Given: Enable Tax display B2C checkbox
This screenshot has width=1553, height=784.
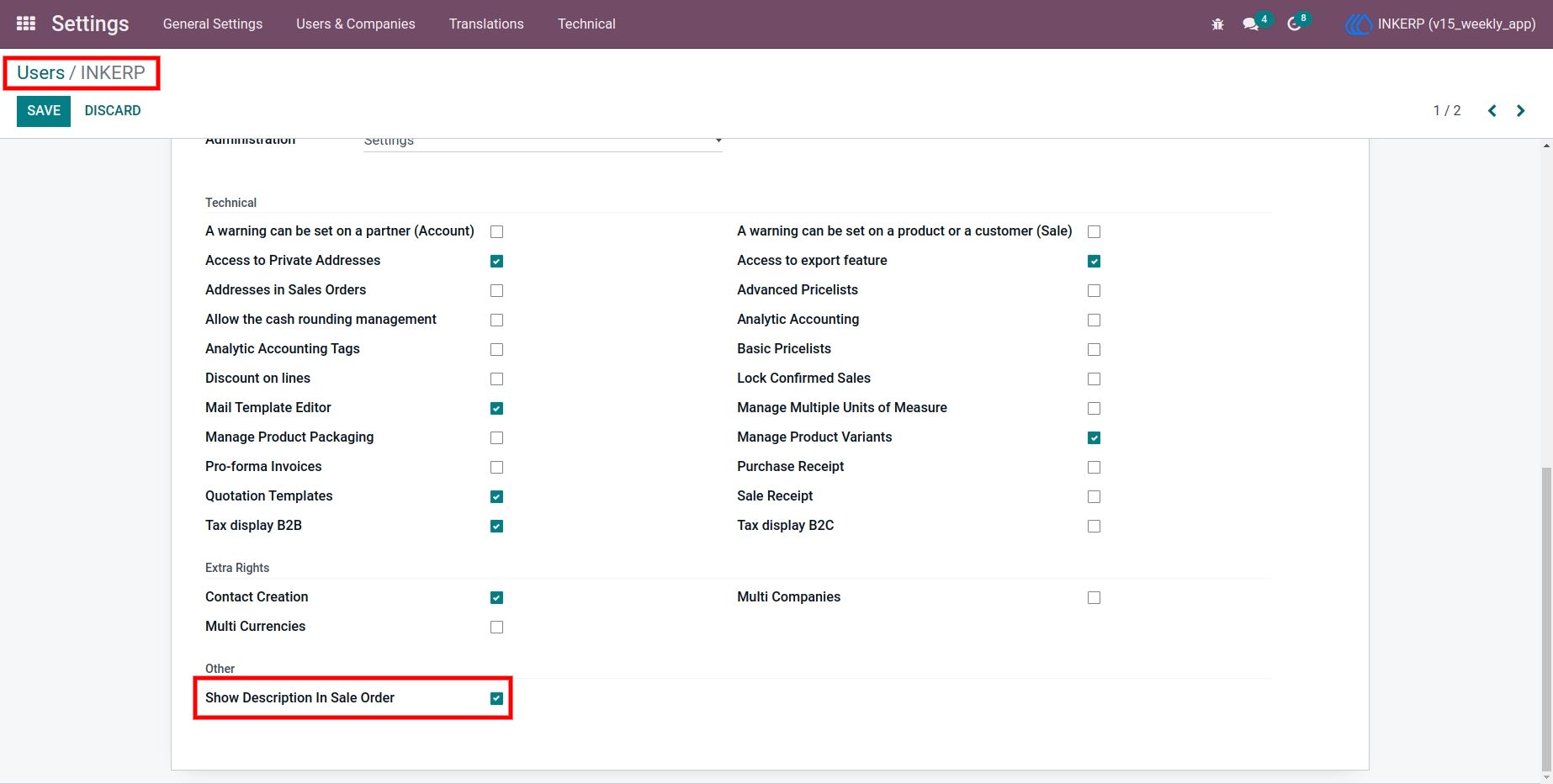Looking at the screenshot, I should click(x=1094, y=526).
